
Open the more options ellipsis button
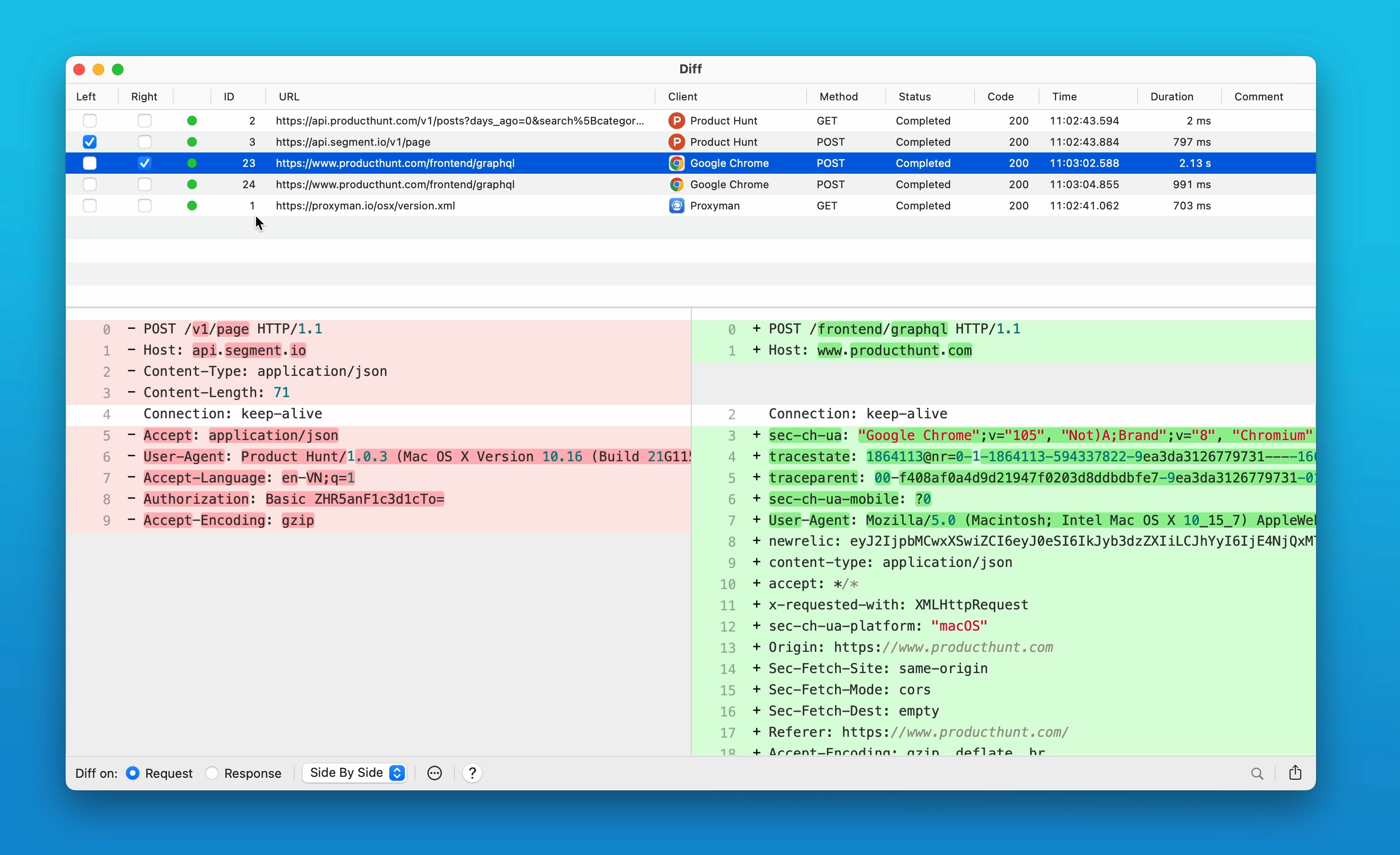coord(435,773)
